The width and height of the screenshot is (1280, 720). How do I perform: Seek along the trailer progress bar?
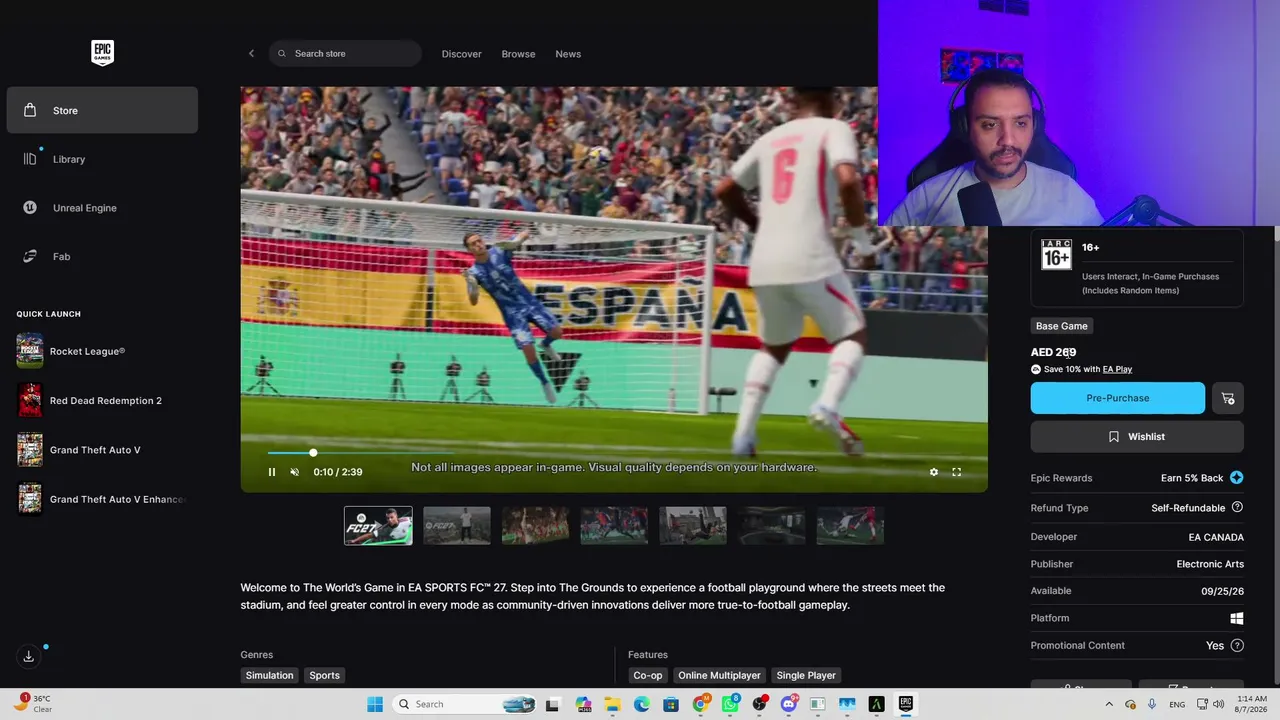click(614, 453)
